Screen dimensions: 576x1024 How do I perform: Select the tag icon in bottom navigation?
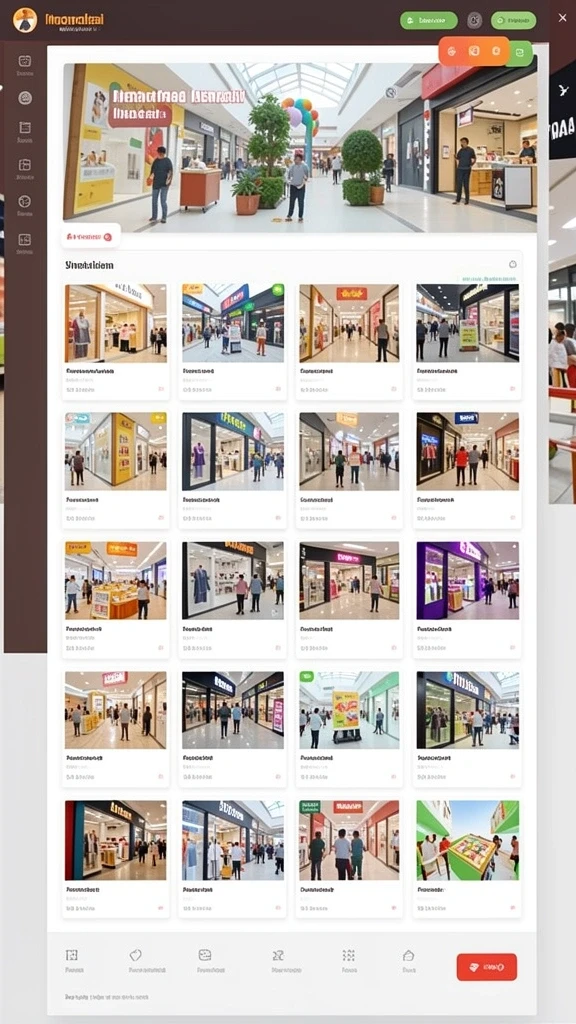coord(136,955)
